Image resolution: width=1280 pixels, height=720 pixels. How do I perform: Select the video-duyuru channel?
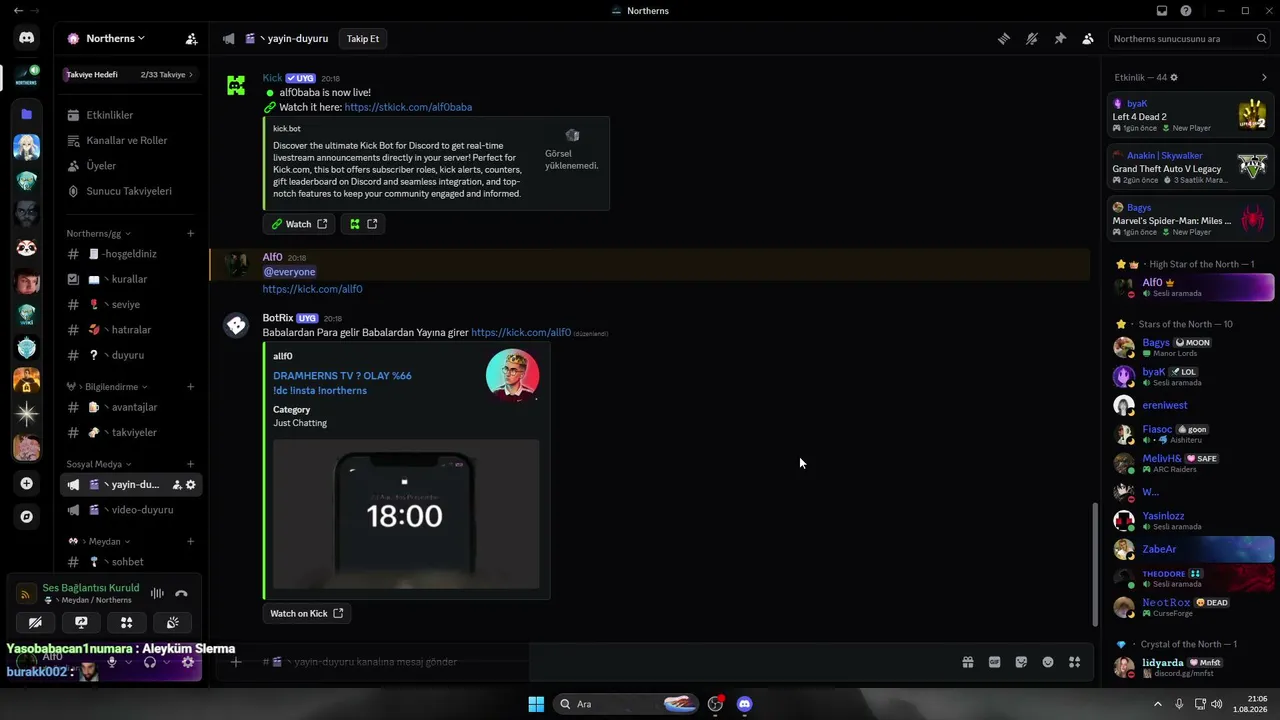tap(132, 510)
